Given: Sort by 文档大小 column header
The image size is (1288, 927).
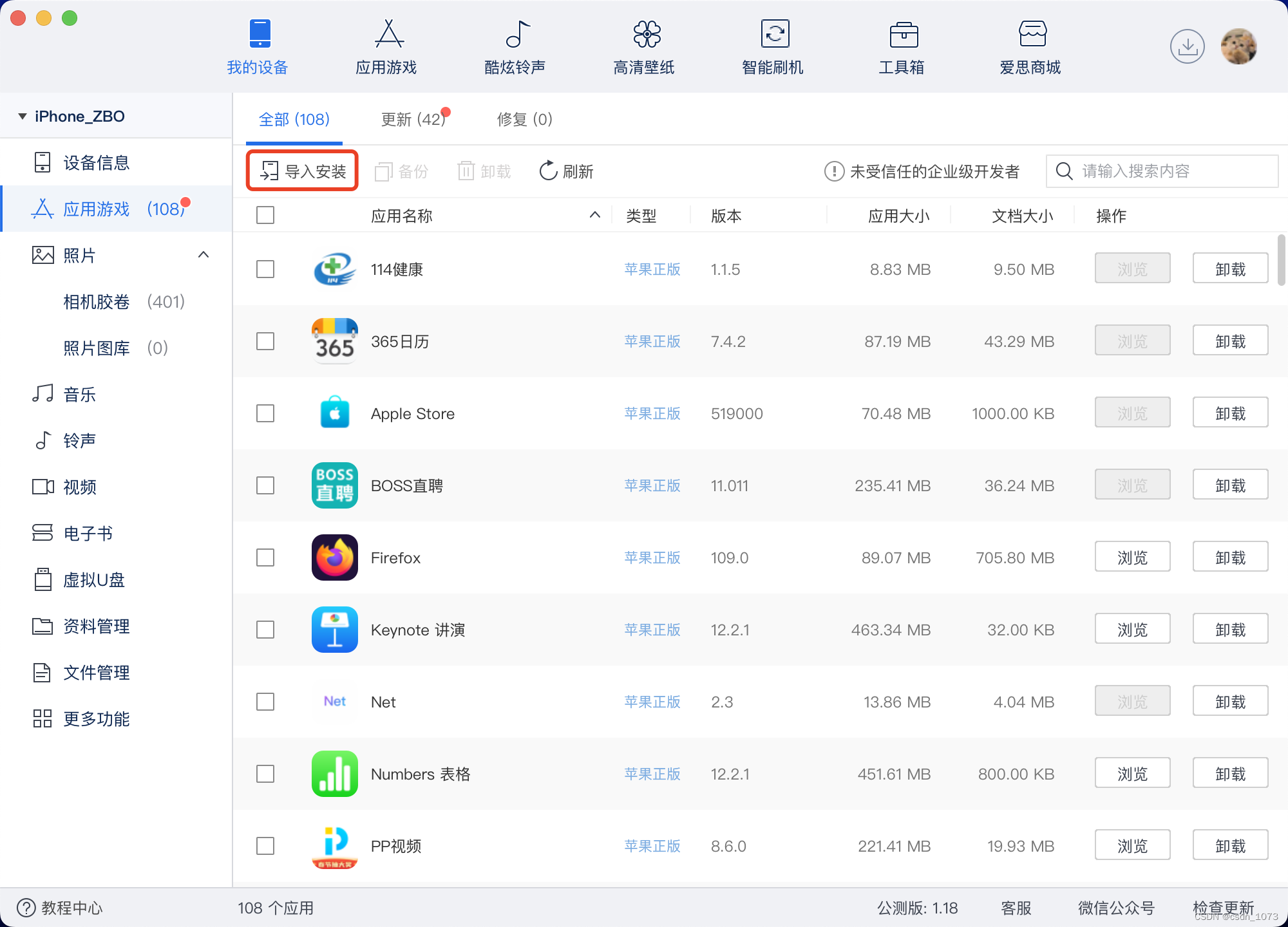Looking at the screenshot, I should 1023,216.
